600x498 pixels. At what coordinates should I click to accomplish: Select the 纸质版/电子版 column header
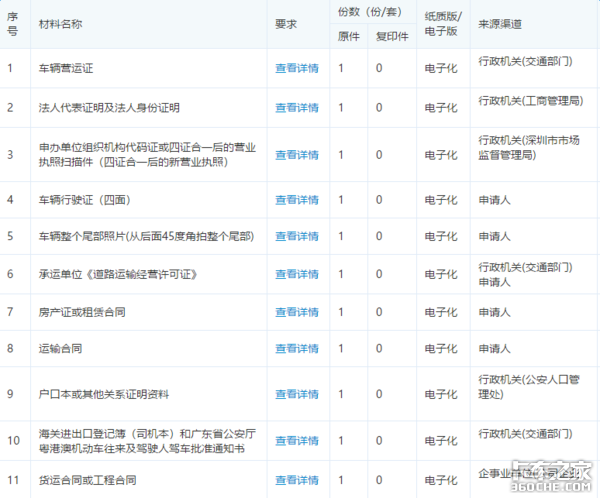443,24
